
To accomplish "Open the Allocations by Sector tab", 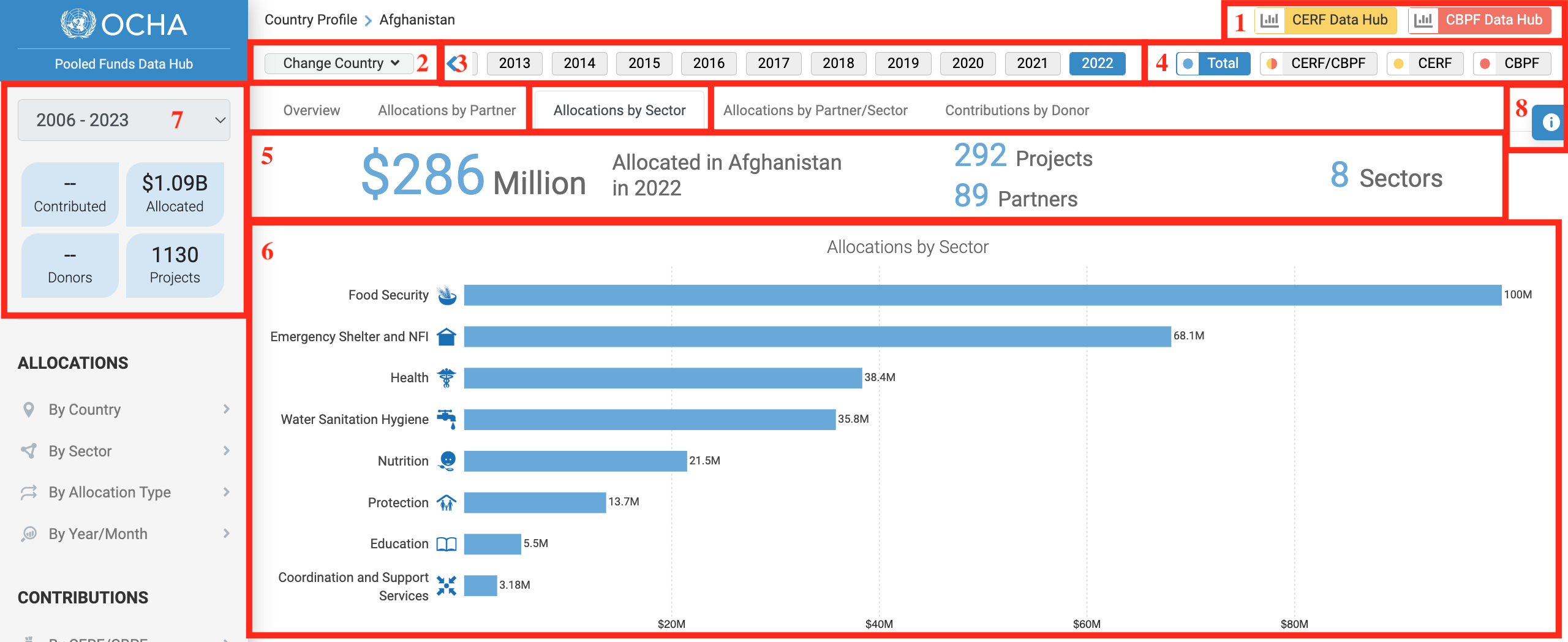I will click(619, 110).
